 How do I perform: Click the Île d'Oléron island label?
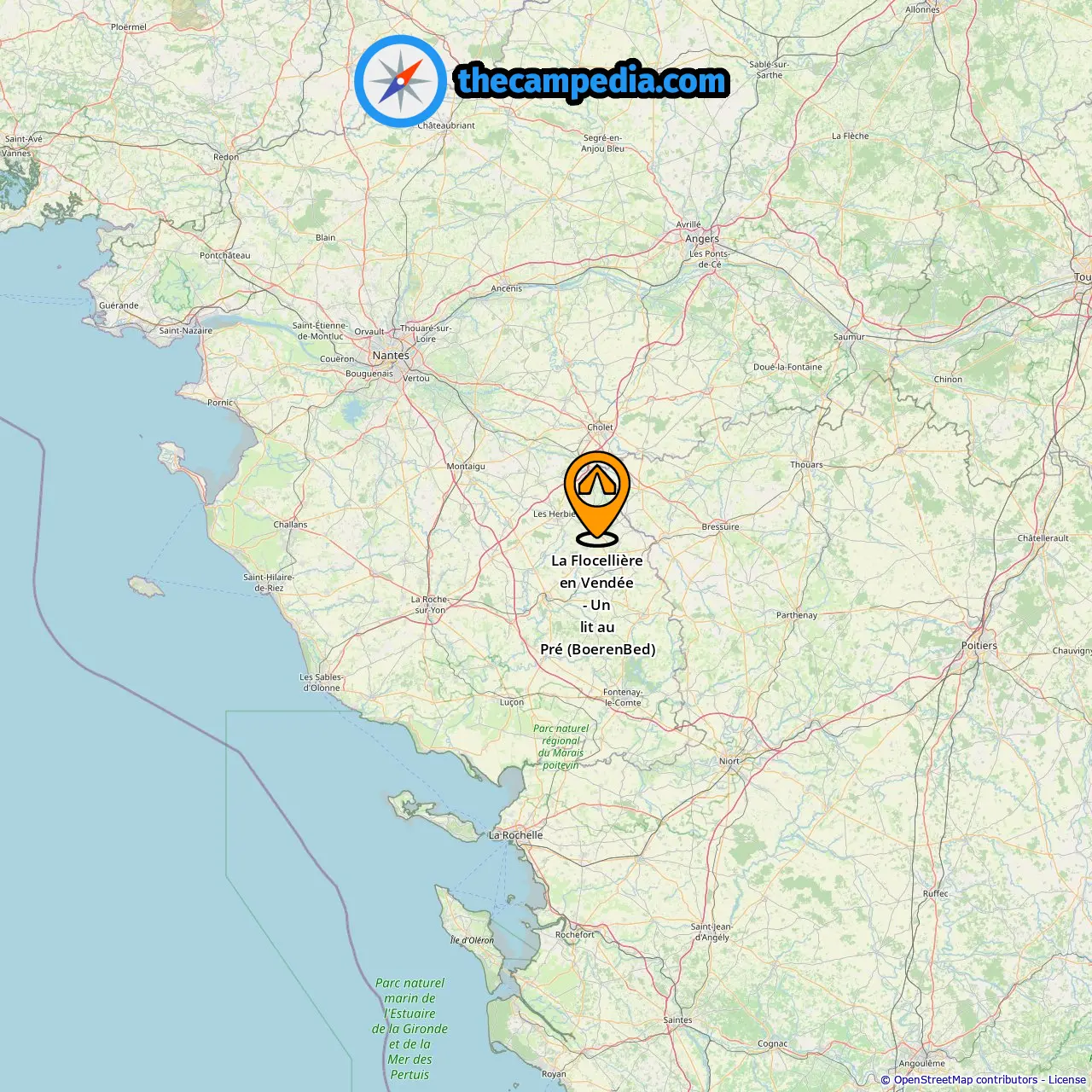tap(472, 940)
